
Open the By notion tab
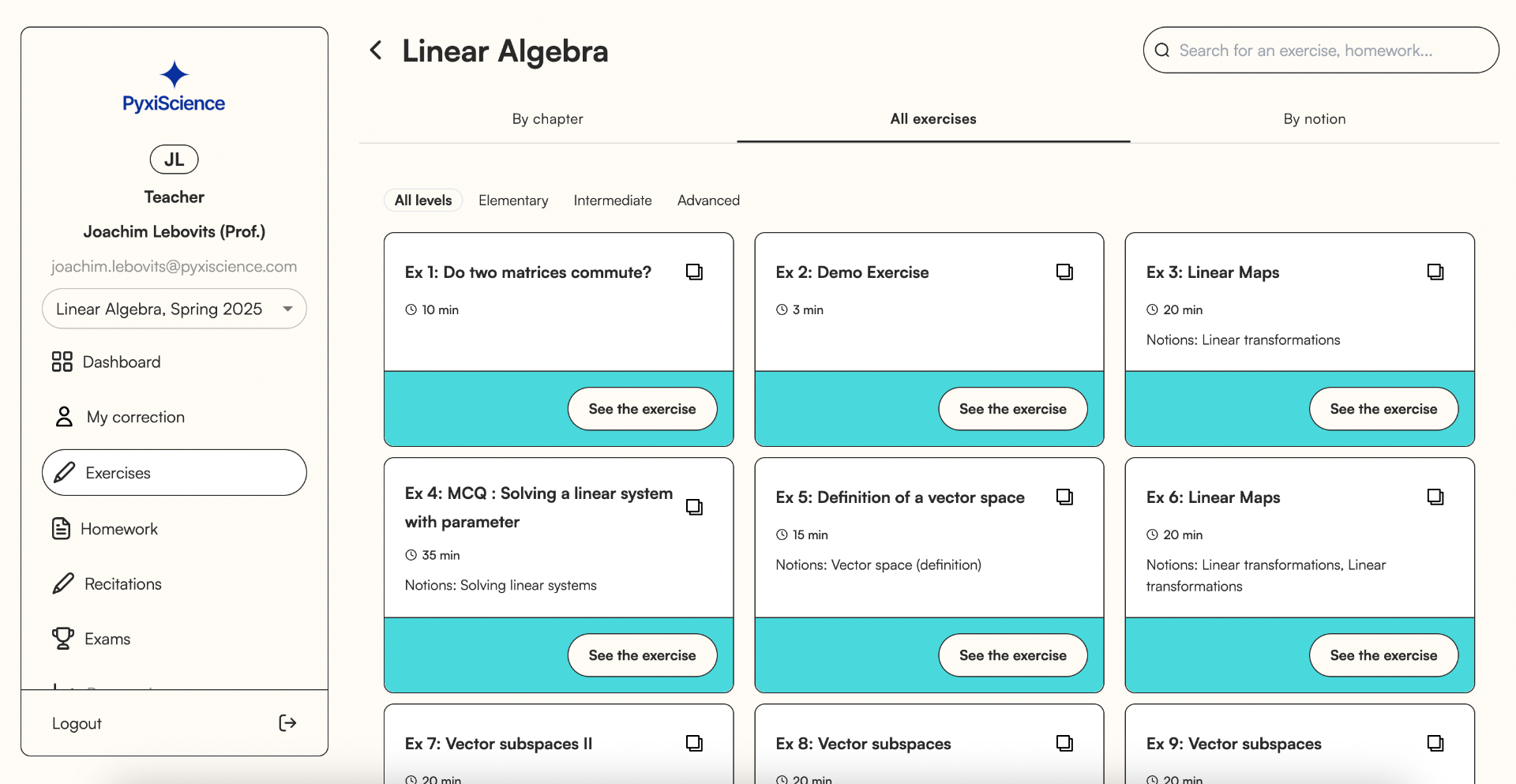(x=1314, y=118)
